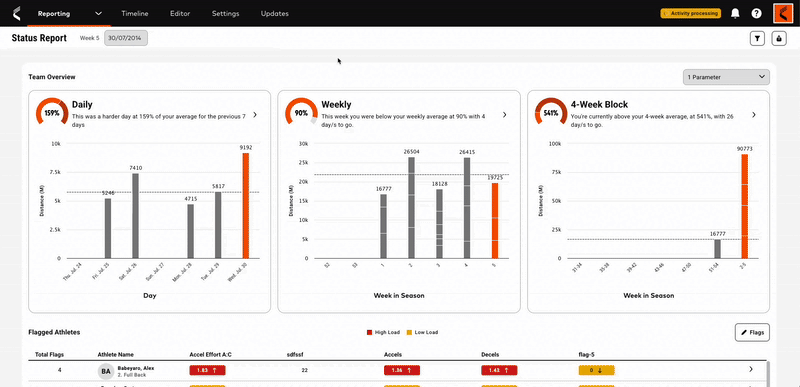Click the Athlete Name column header
Viewport: 800px width, 387px height.
point(116,354)
